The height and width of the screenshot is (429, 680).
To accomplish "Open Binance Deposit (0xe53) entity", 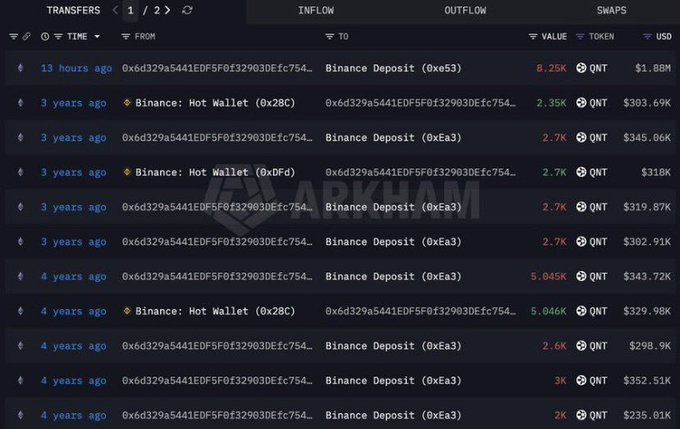I will (393, 68).
